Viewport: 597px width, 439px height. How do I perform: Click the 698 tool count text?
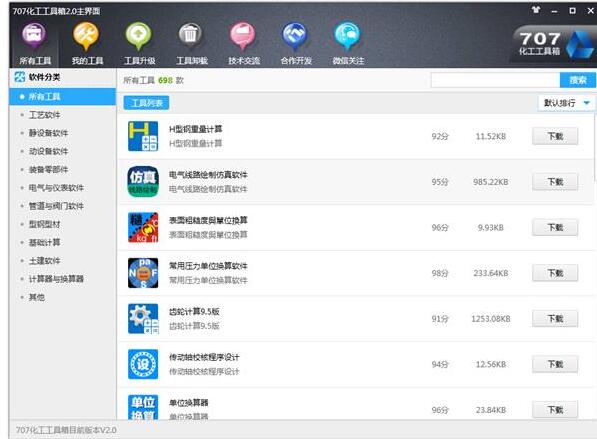(x=166, y=80)
